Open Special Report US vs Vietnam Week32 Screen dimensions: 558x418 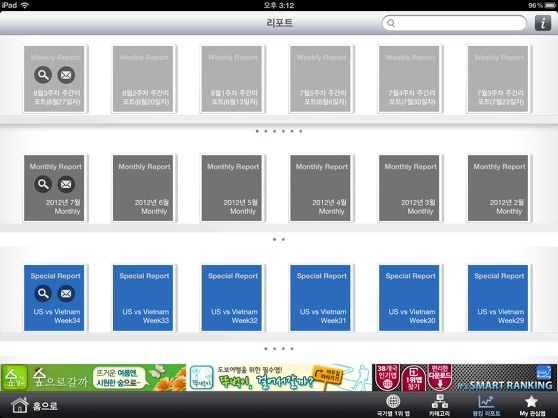tap(232, 298)
